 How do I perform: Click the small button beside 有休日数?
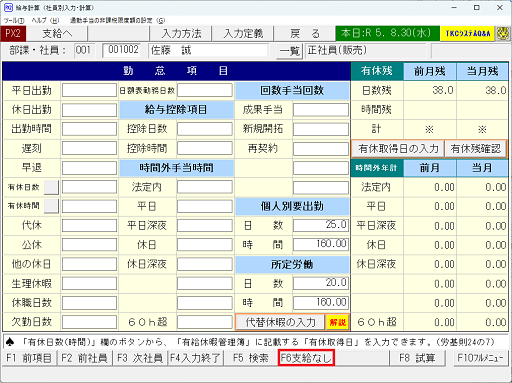point(51,187)
